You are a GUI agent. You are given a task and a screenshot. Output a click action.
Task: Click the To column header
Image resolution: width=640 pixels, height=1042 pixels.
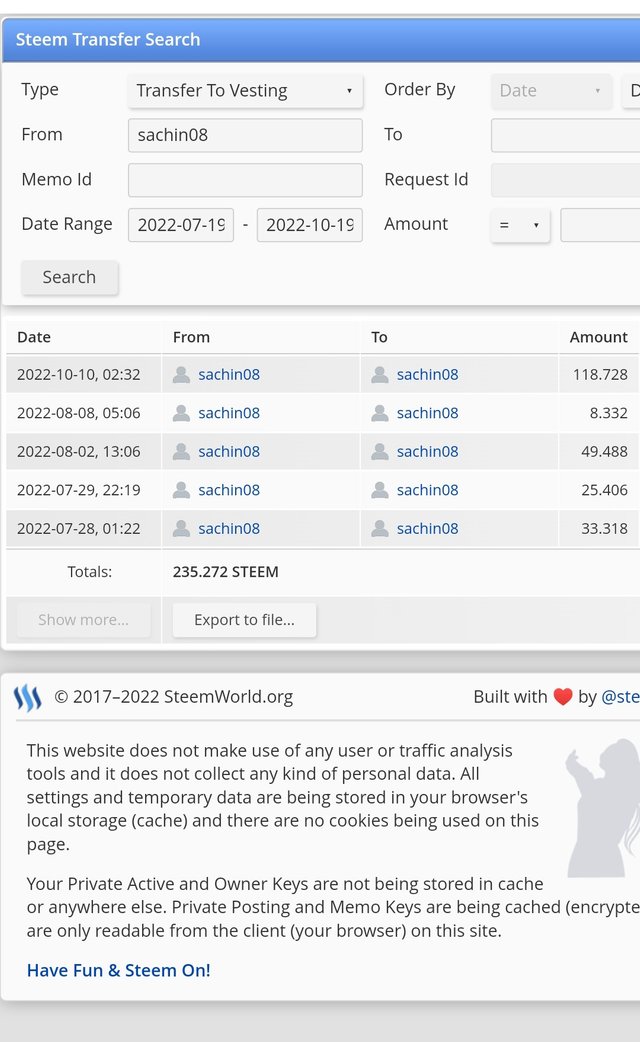[x=379, y=338]
